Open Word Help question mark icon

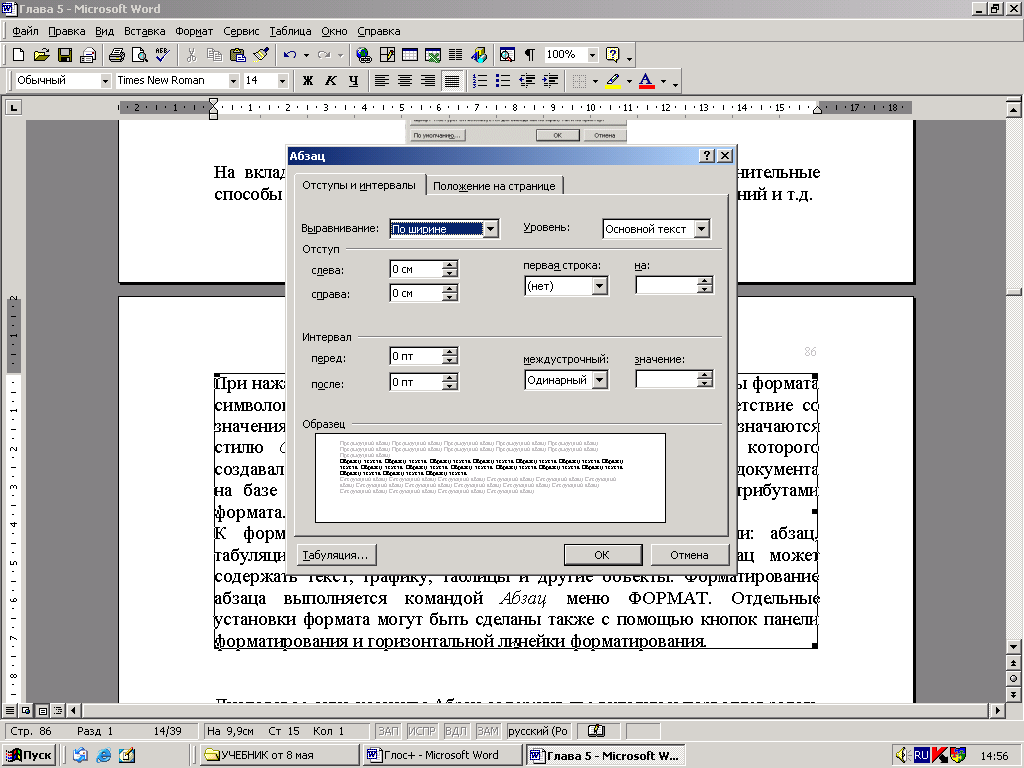click(613, 55)
